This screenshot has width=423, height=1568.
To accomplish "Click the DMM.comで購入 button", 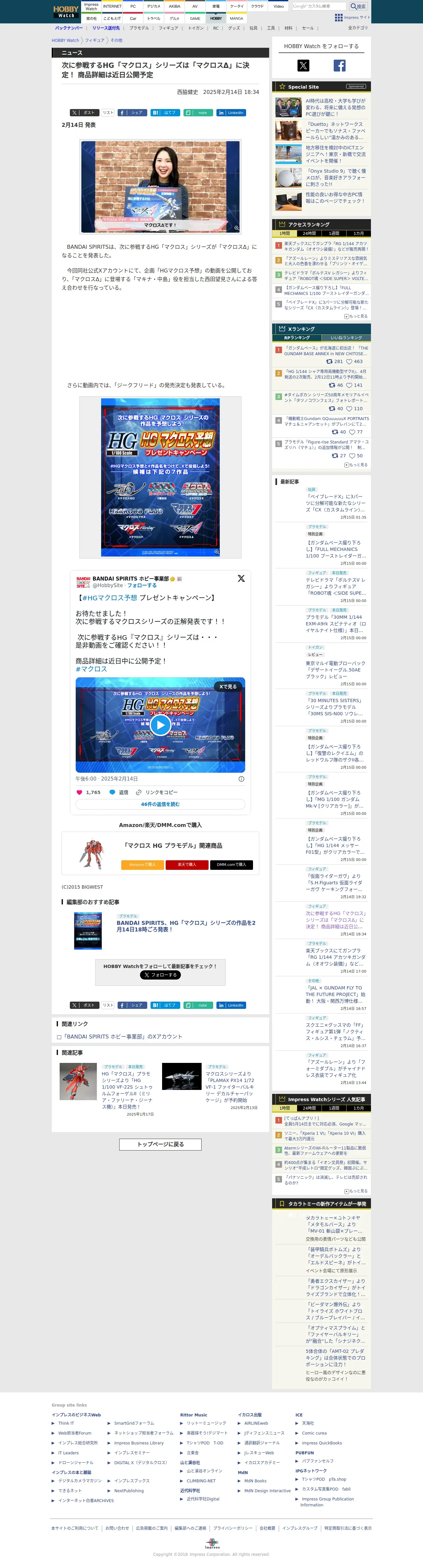I will click(231, 864).
